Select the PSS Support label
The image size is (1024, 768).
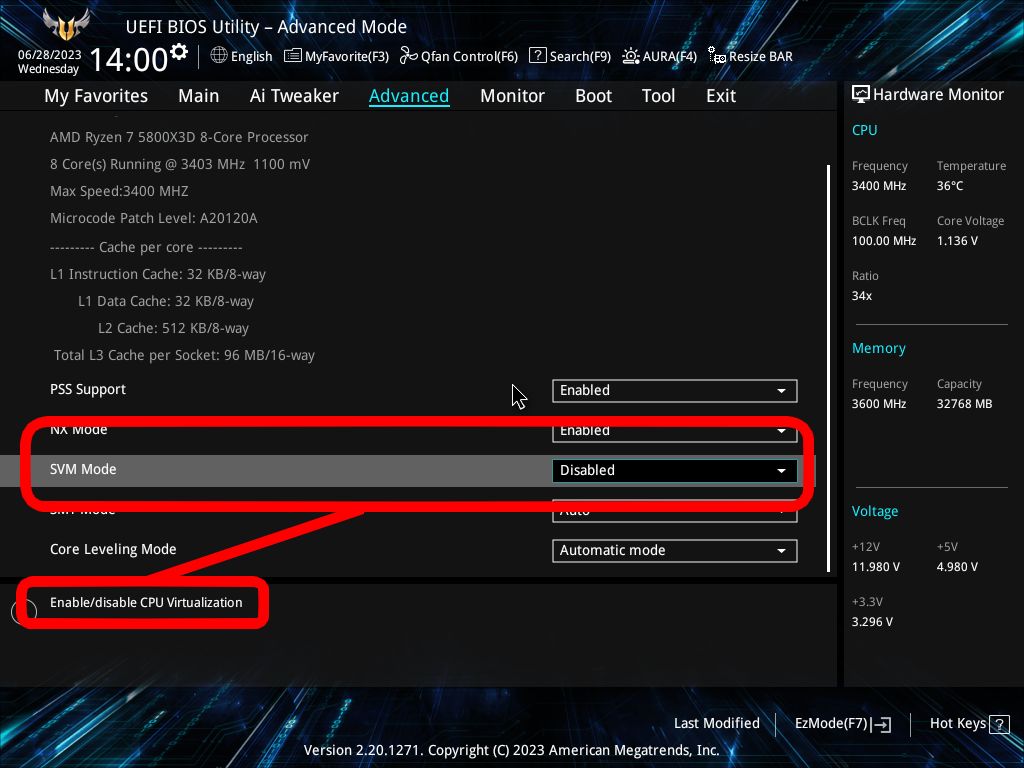[88, 390]
